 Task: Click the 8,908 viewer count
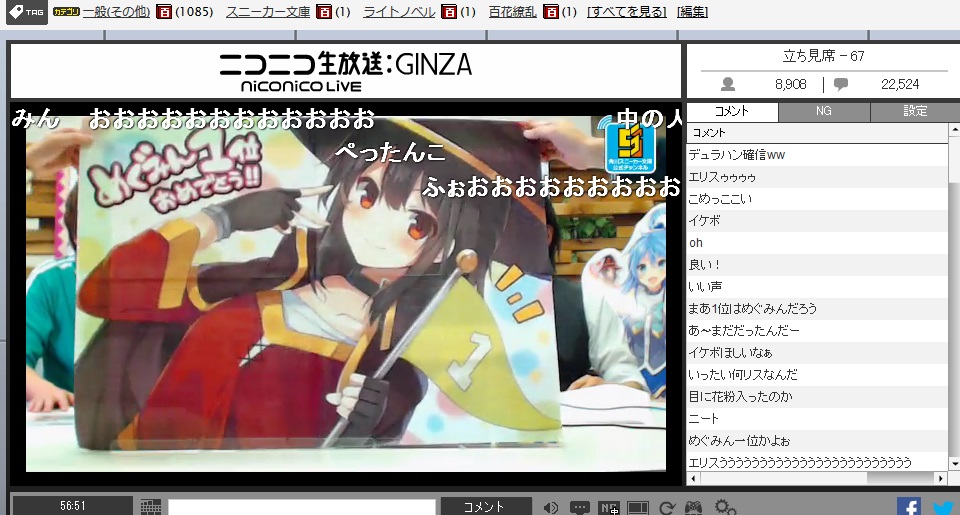(x=790, y=85)
